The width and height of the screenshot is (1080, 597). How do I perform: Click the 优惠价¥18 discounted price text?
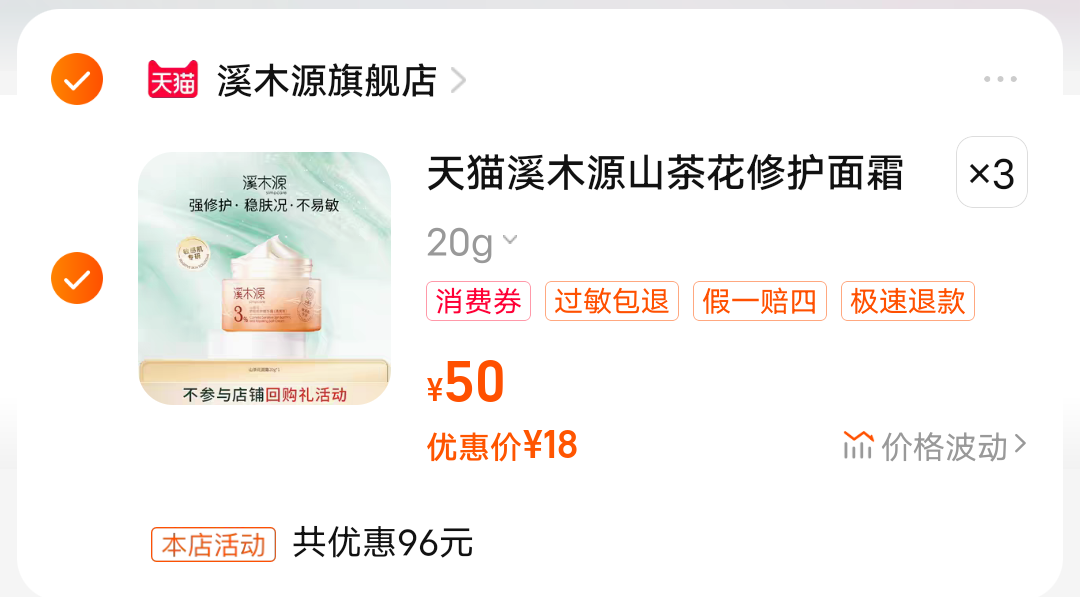pyautogui.click(x=502, y=446)
